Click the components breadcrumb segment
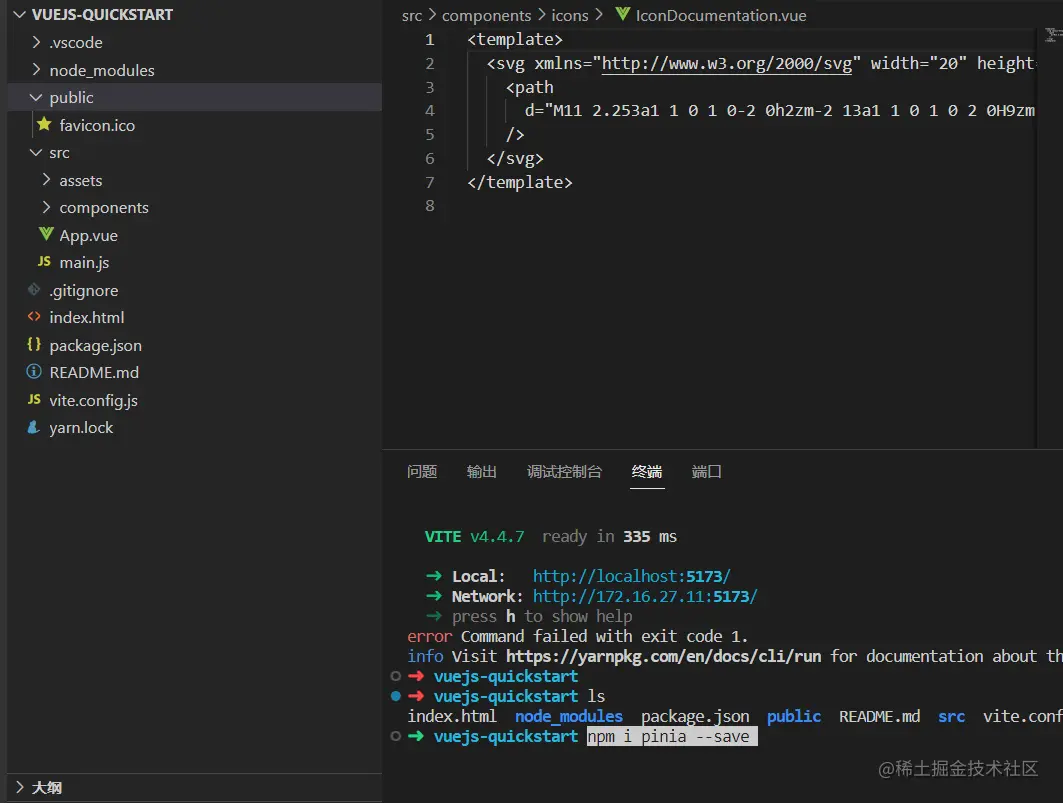This screenshot has height=803, width=1063. [486, 16]
